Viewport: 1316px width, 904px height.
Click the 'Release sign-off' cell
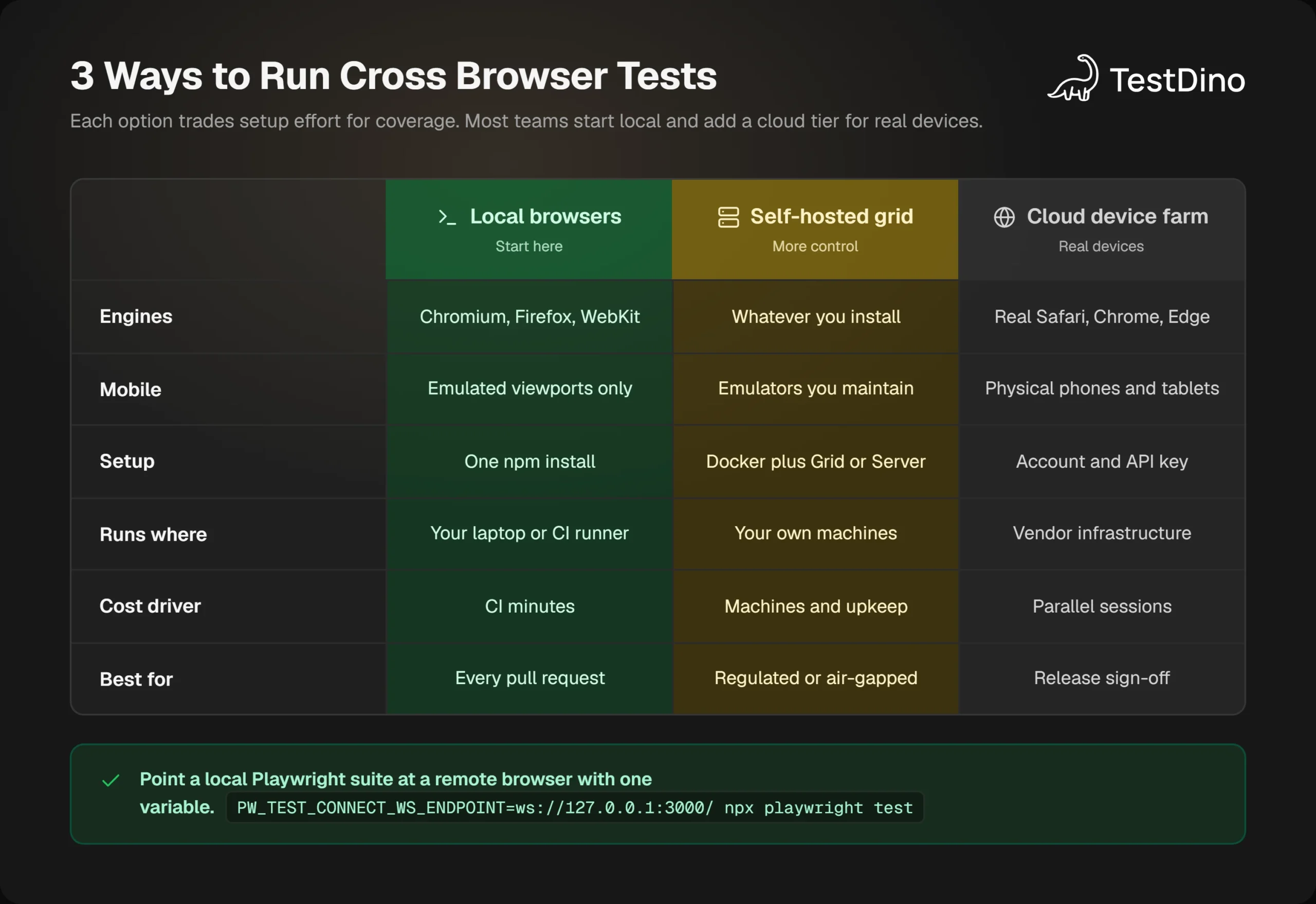pyautogui.click(x=1102, y=677)
